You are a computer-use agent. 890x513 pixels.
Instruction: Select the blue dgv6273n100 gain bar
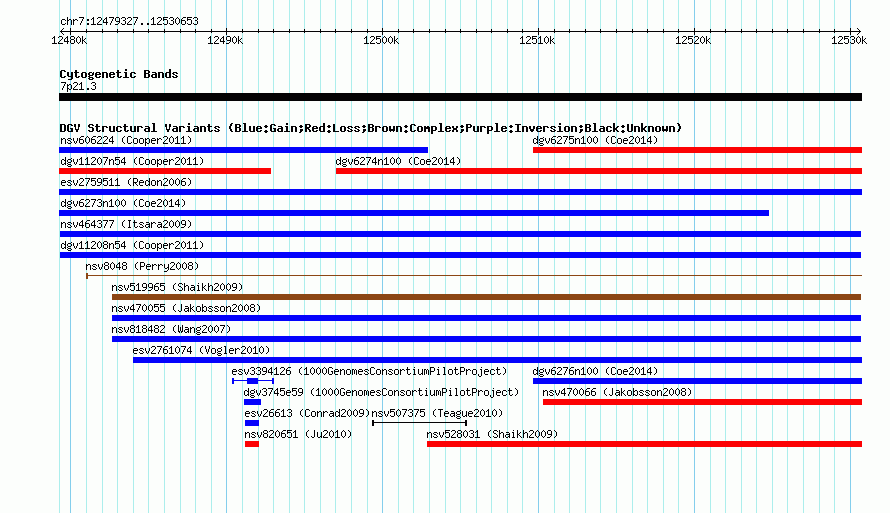click(414, 213)
